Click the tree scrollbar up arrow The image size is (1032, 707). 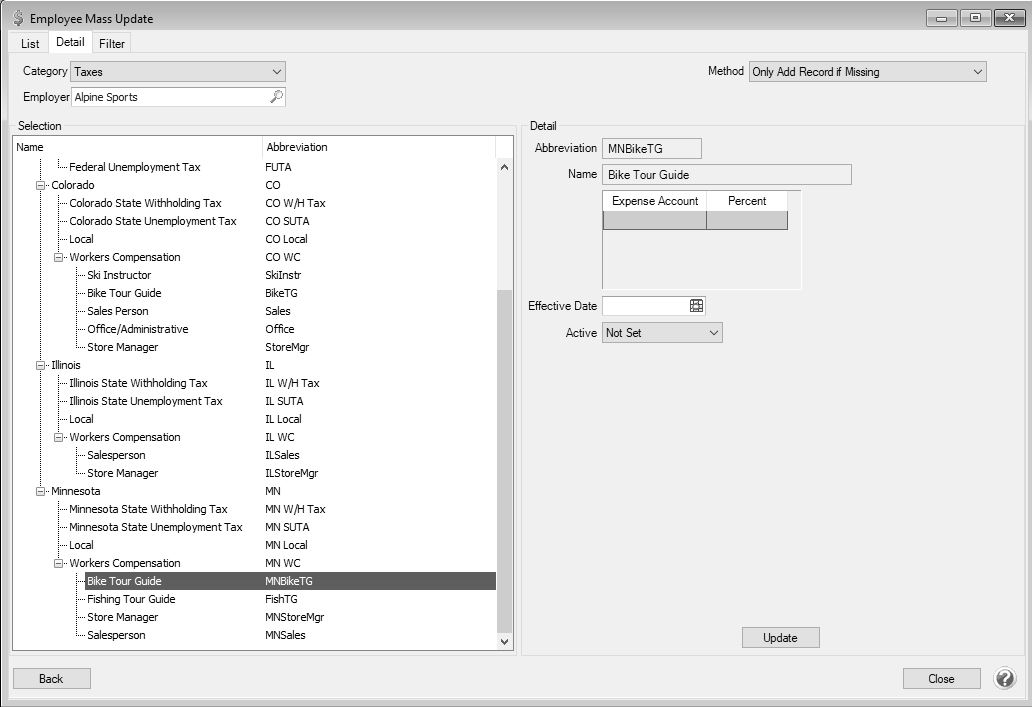(x=504, y=167)
